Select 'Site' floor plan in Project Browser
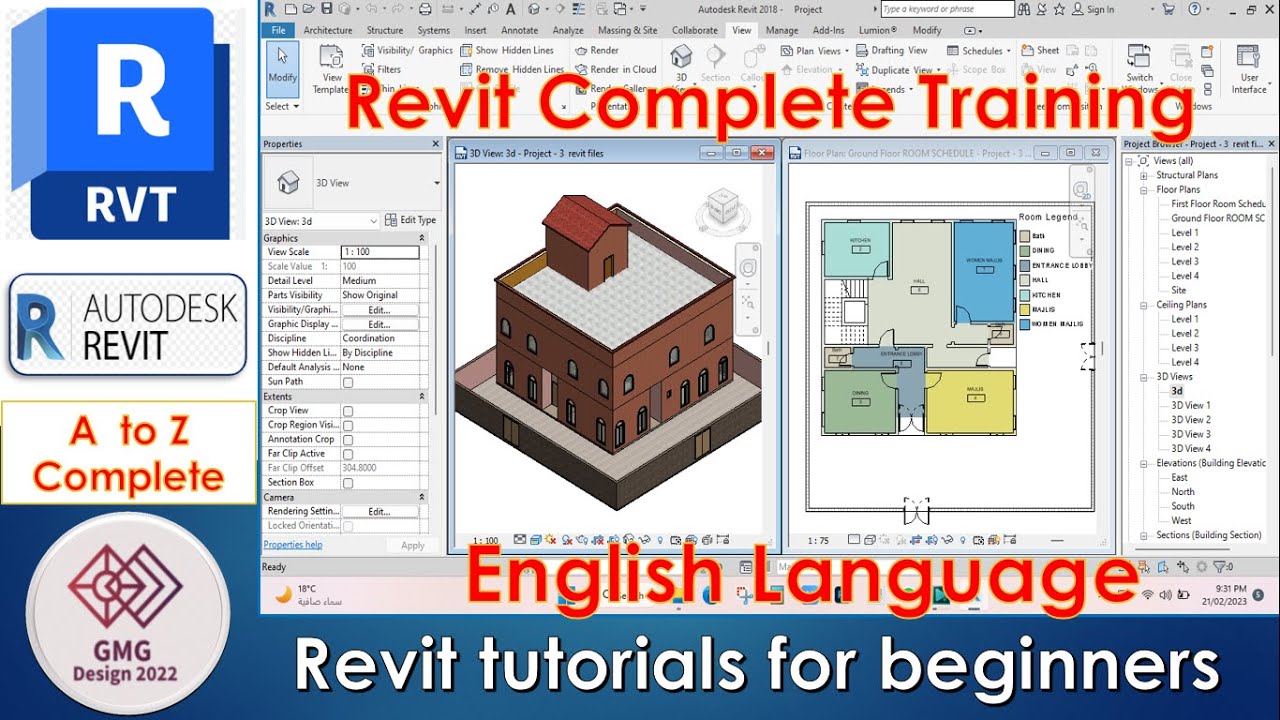 click(x=1179, y=290)
